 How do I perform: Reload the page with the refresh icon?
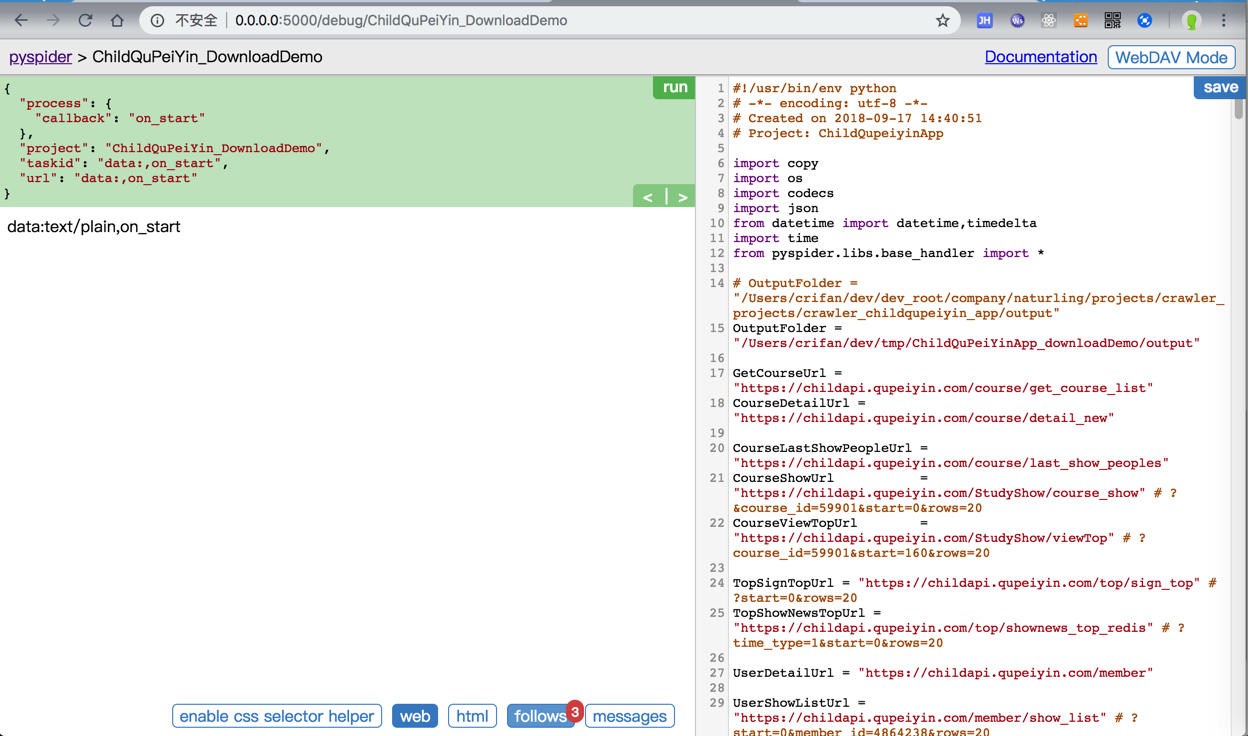(85, 20)
